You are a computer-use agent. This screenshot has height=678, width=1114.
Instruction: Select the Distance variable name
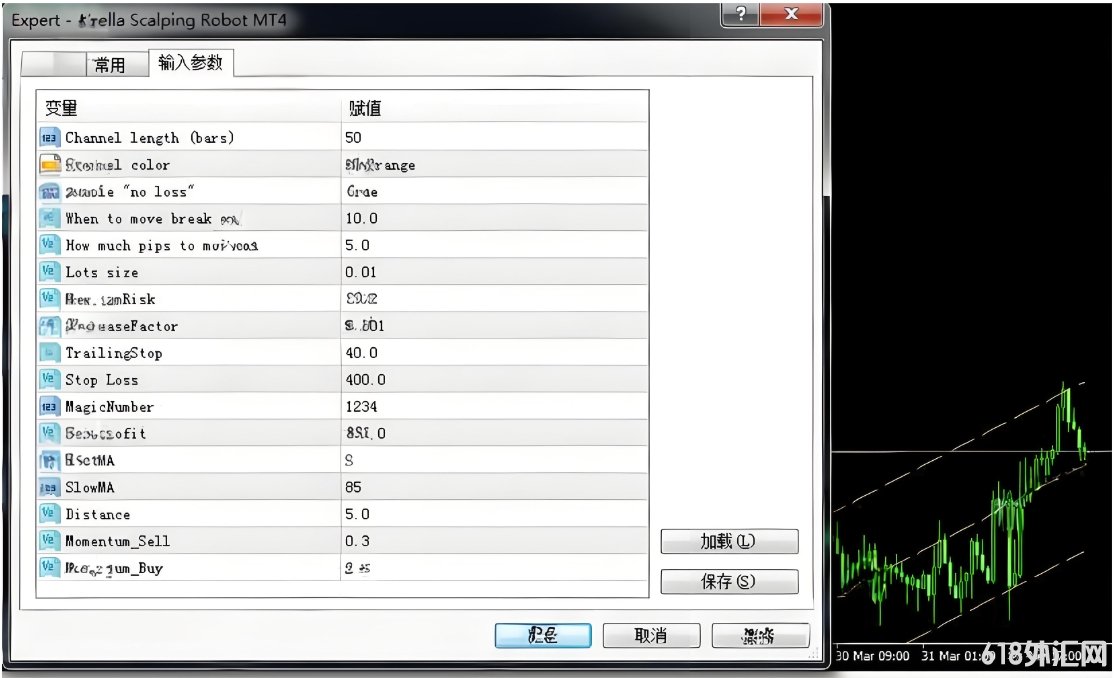click(x=97, y=515)
